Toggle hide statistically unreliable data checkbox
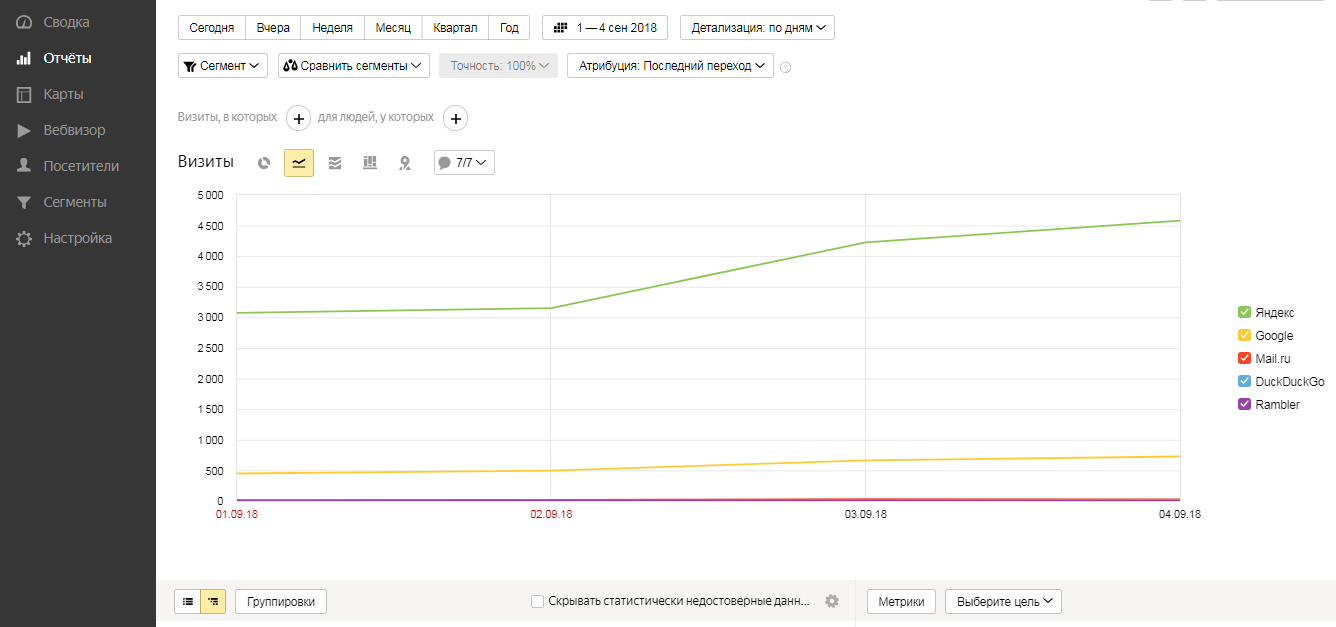 [x=538, y=601]
